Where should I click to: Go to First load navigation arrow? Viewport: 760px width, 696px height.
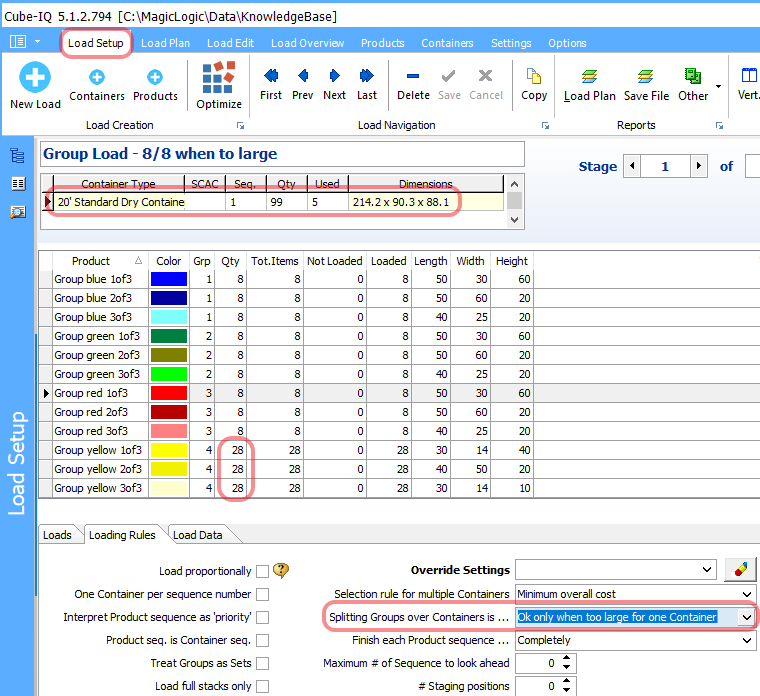271,76
